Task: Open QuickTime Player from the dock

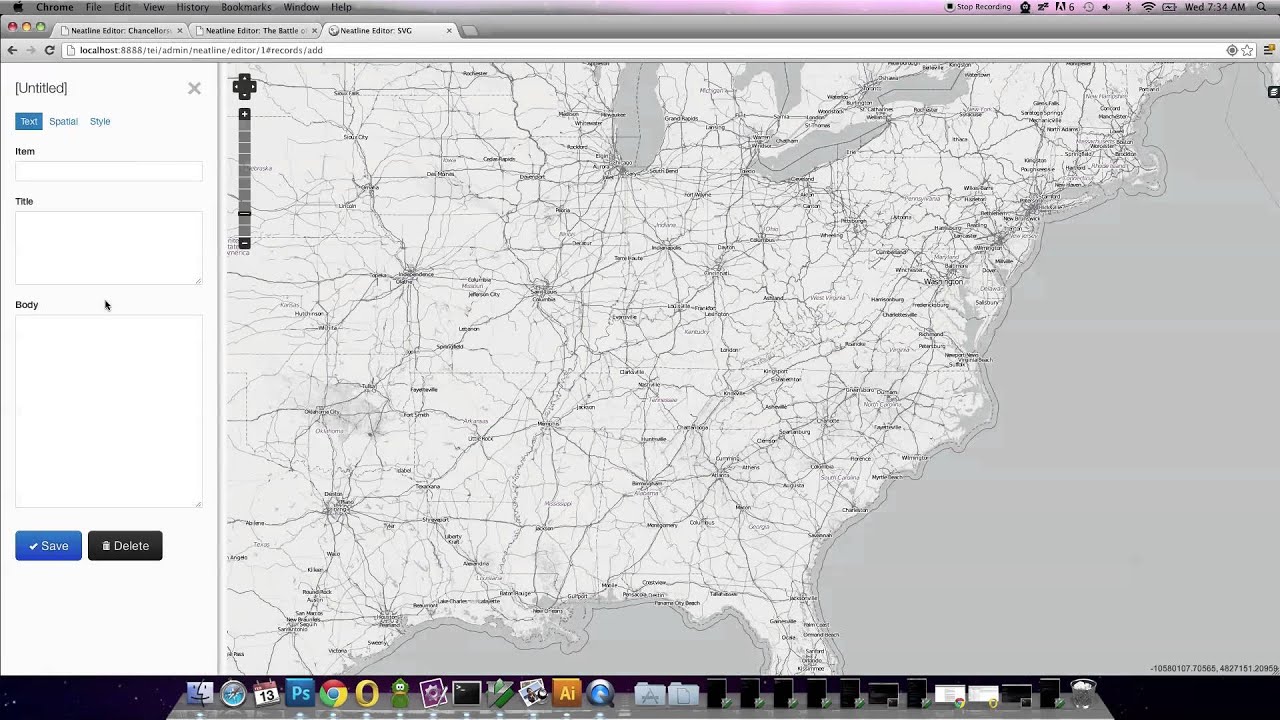Action: tap(600, 693)
